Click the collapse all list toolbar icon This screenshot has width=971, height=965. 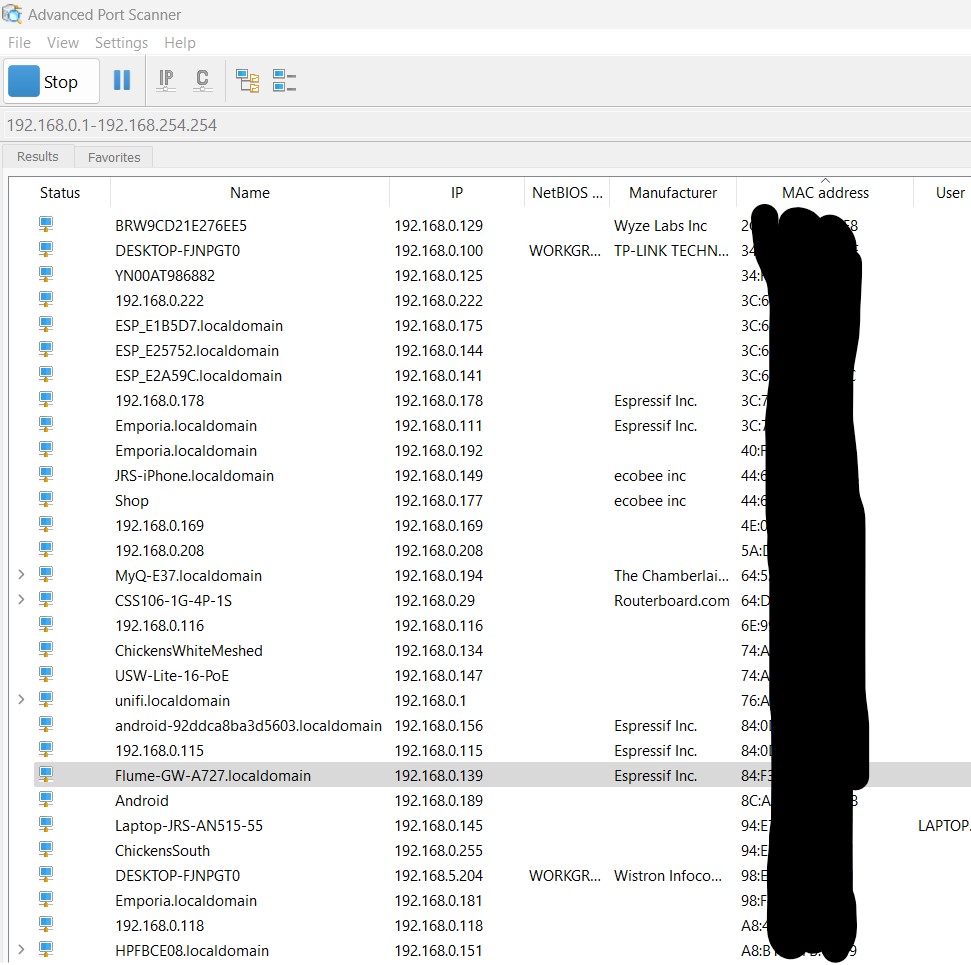click(x=284, y=81)
